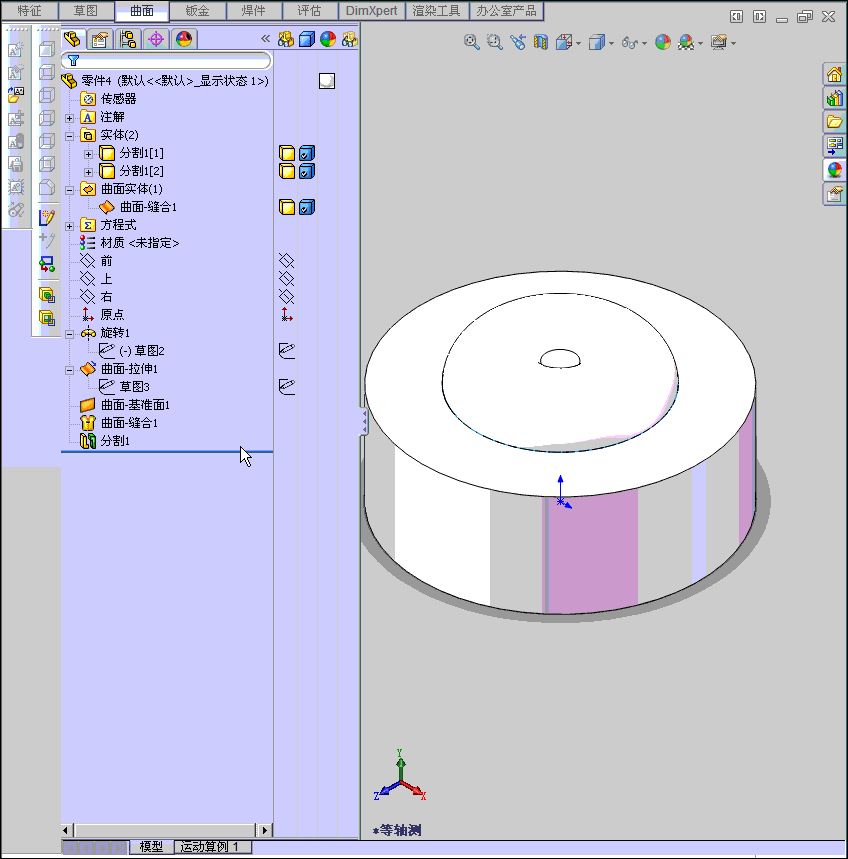Collapse the display pane with « button

click(x=266, y=38)
